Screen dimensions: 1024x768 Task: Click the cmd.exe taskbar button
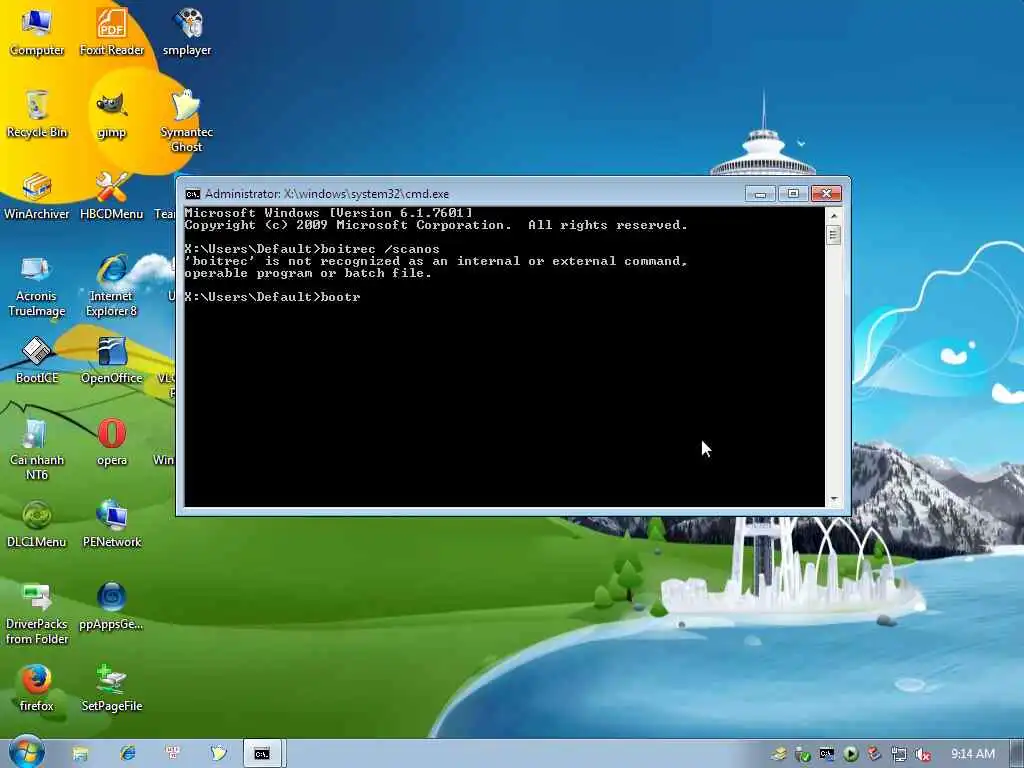262,754
